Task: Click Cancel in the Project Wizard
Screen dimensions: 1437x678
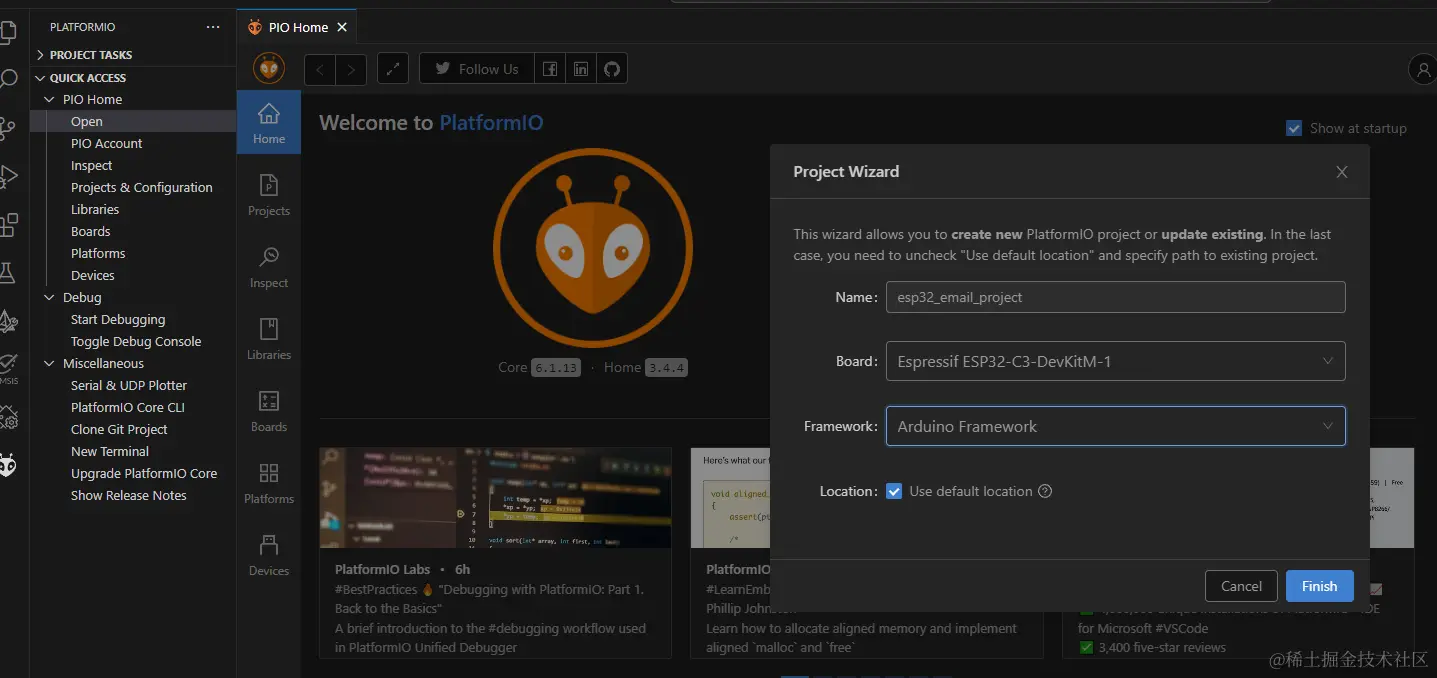Action: (x=1241, y=586)
